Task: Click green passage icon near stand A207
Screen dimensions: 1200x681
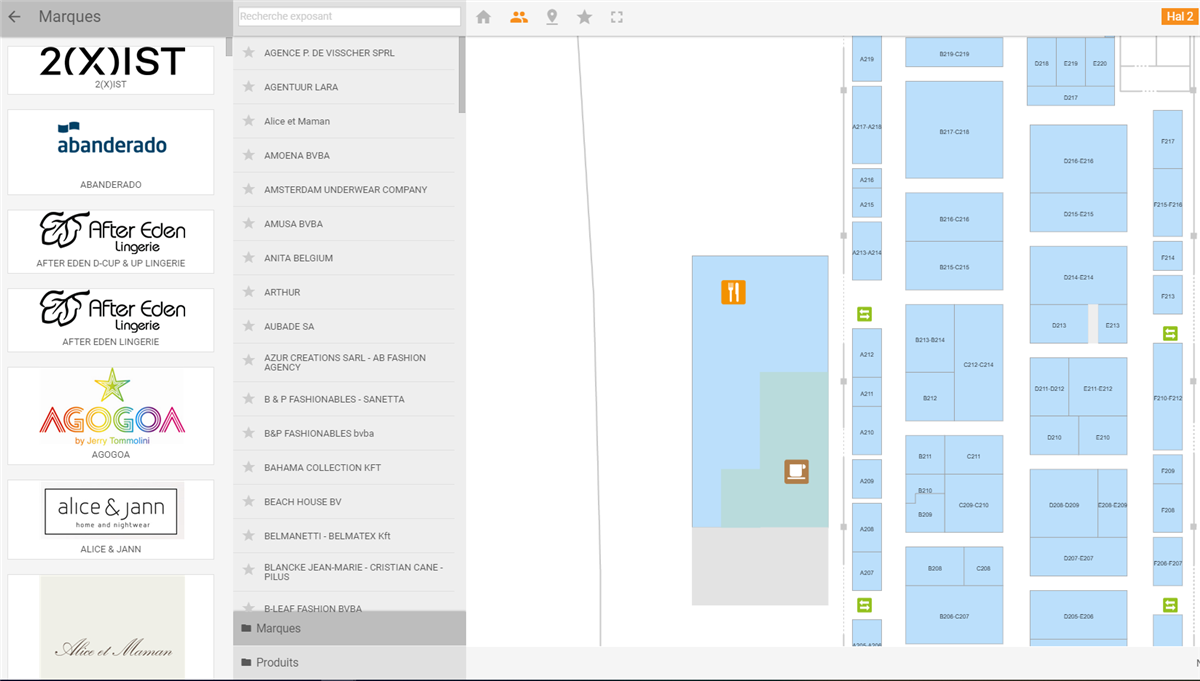Action: tap(865, 604)
